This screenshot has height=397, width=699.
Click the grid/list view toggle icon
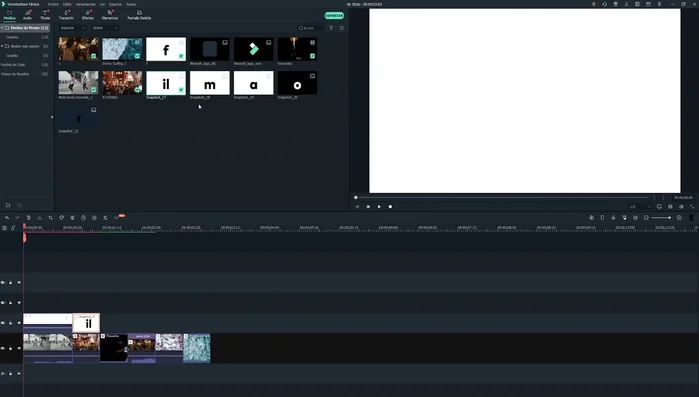(342, 28)
